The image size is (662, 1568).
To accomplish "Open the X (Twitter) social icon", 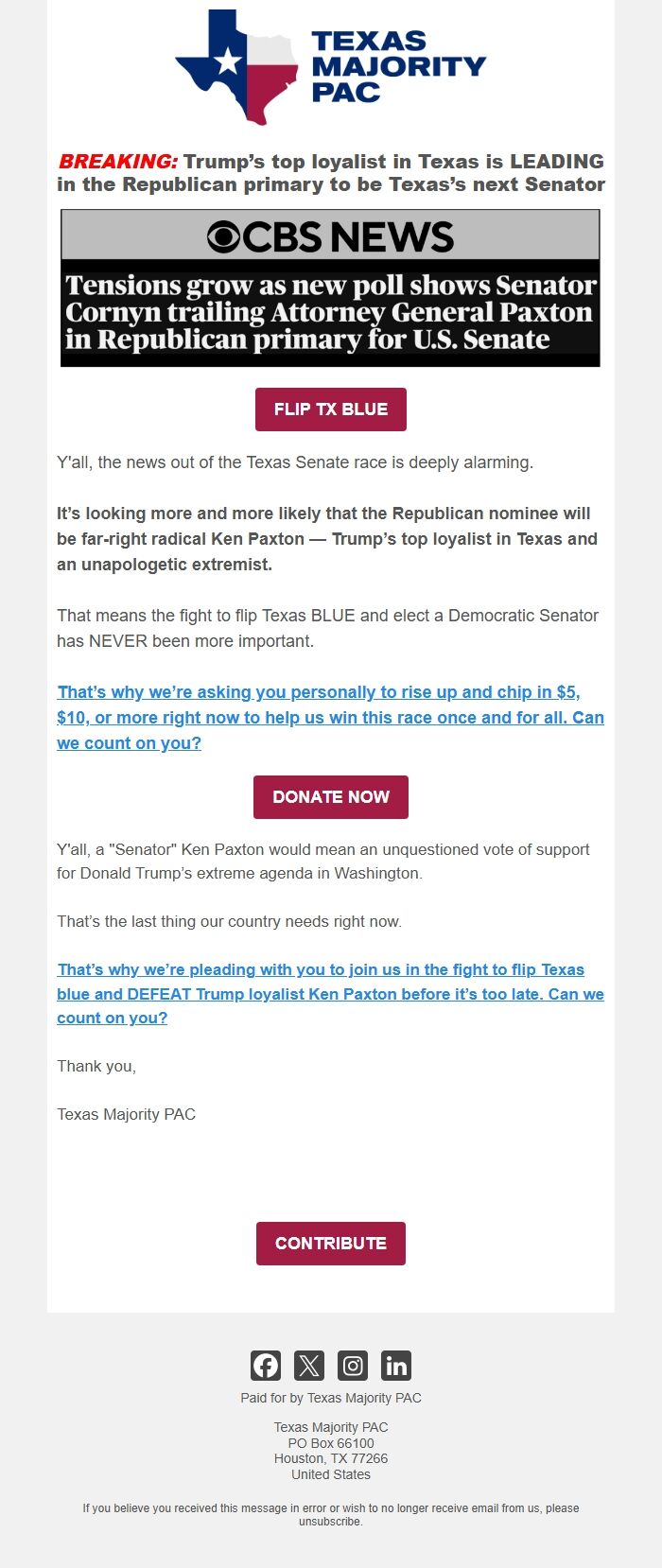I will pyautogui.click(x=308, y=1366).
